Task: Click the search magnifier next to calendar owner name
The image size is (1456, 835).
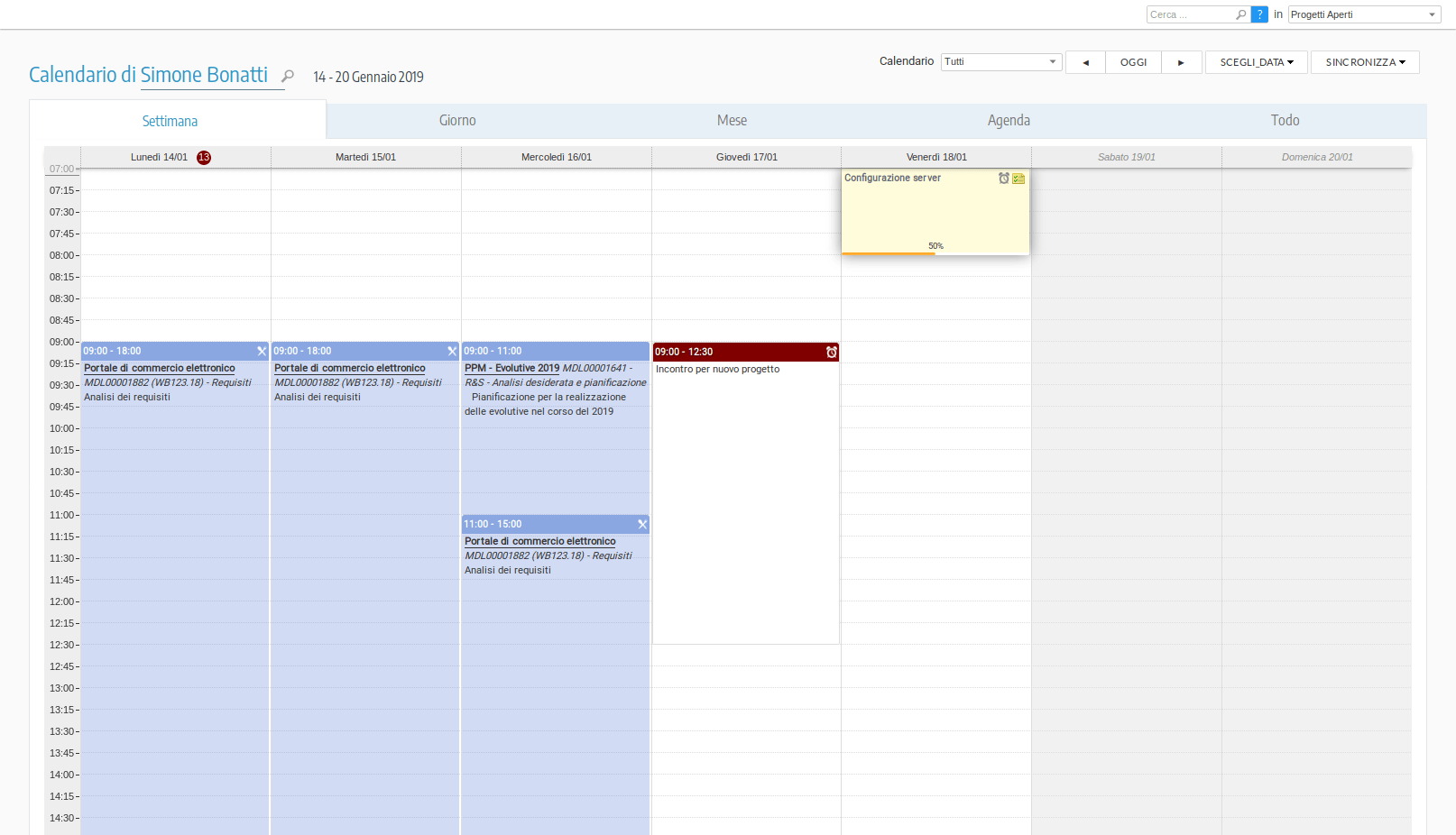Action: (x=288, y=77)
